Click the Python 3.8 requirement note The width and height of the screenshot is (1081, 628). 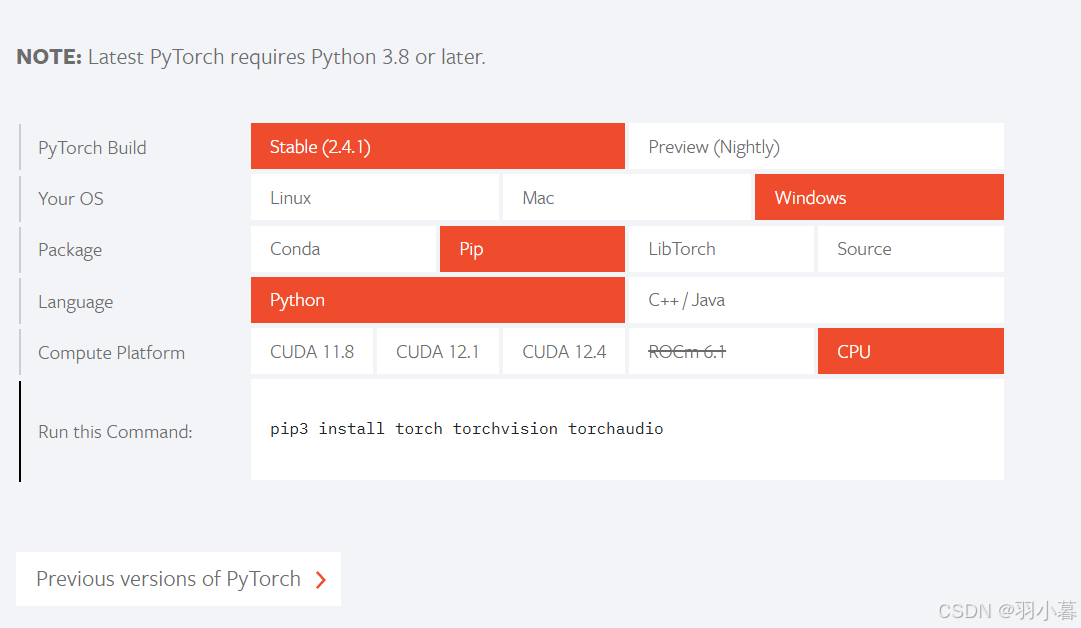[251, 57]
